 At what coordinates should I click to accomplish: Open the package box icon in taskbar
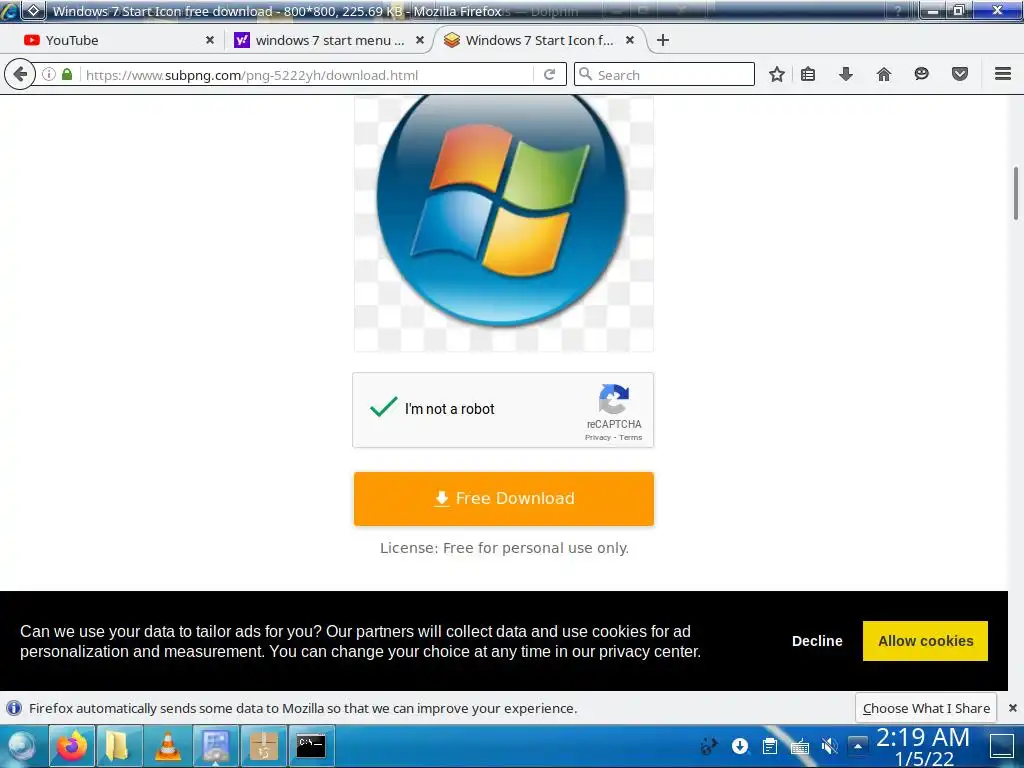[264, 746]
